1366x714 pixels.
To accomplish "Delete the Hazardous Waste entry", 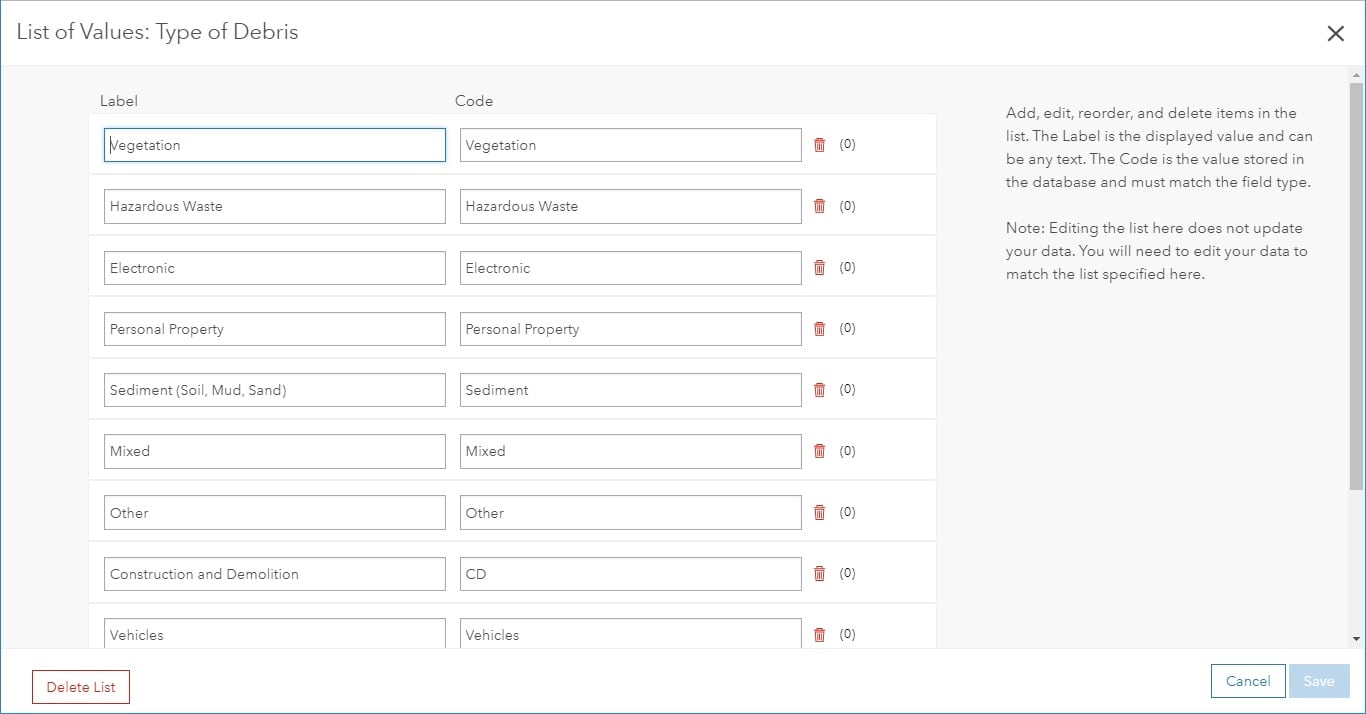I will click(819, 206).
